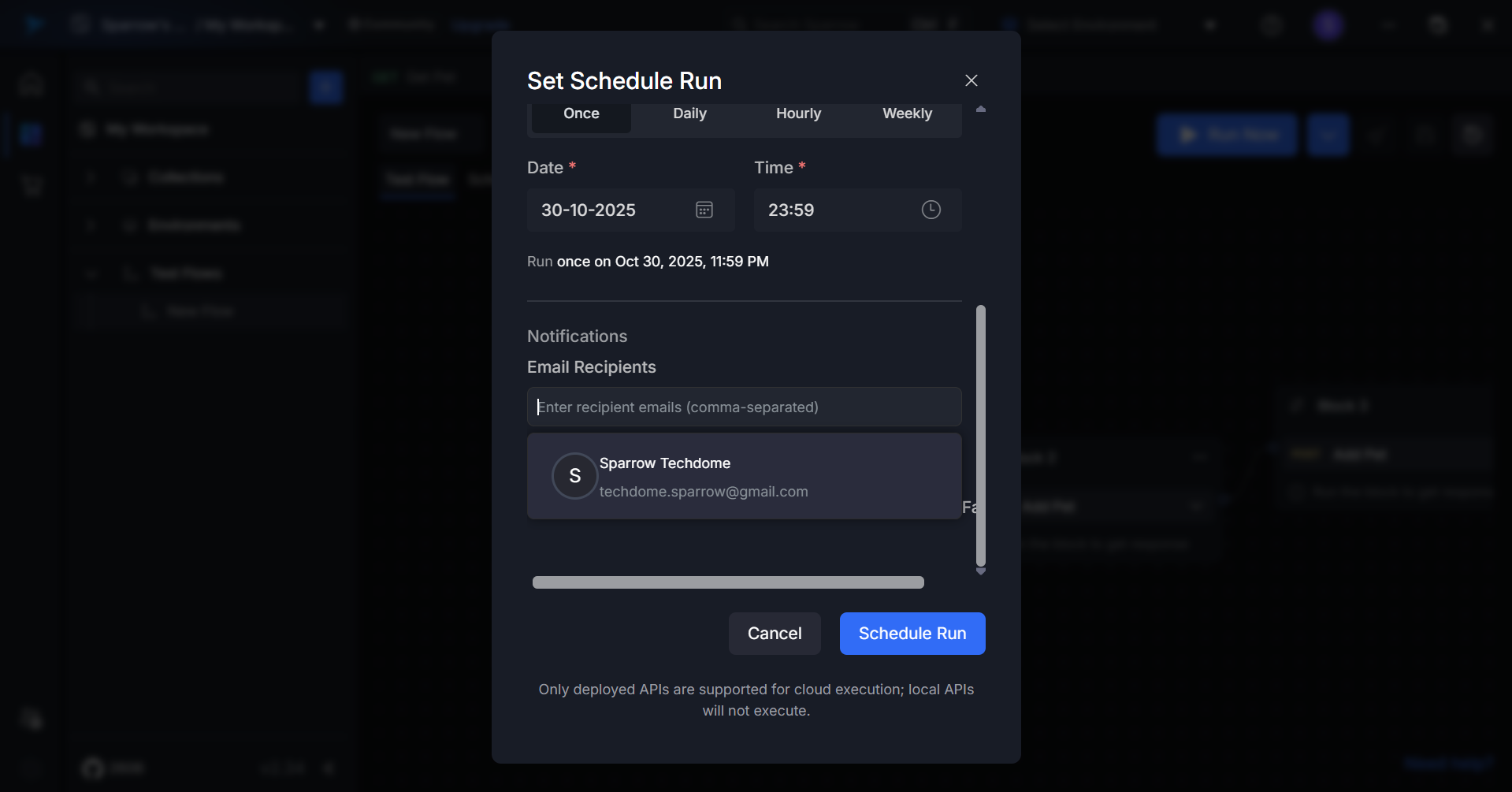Click the Run Now button behind dialog
This screenshot has width=1512, height=792.
click(1226, 135)
